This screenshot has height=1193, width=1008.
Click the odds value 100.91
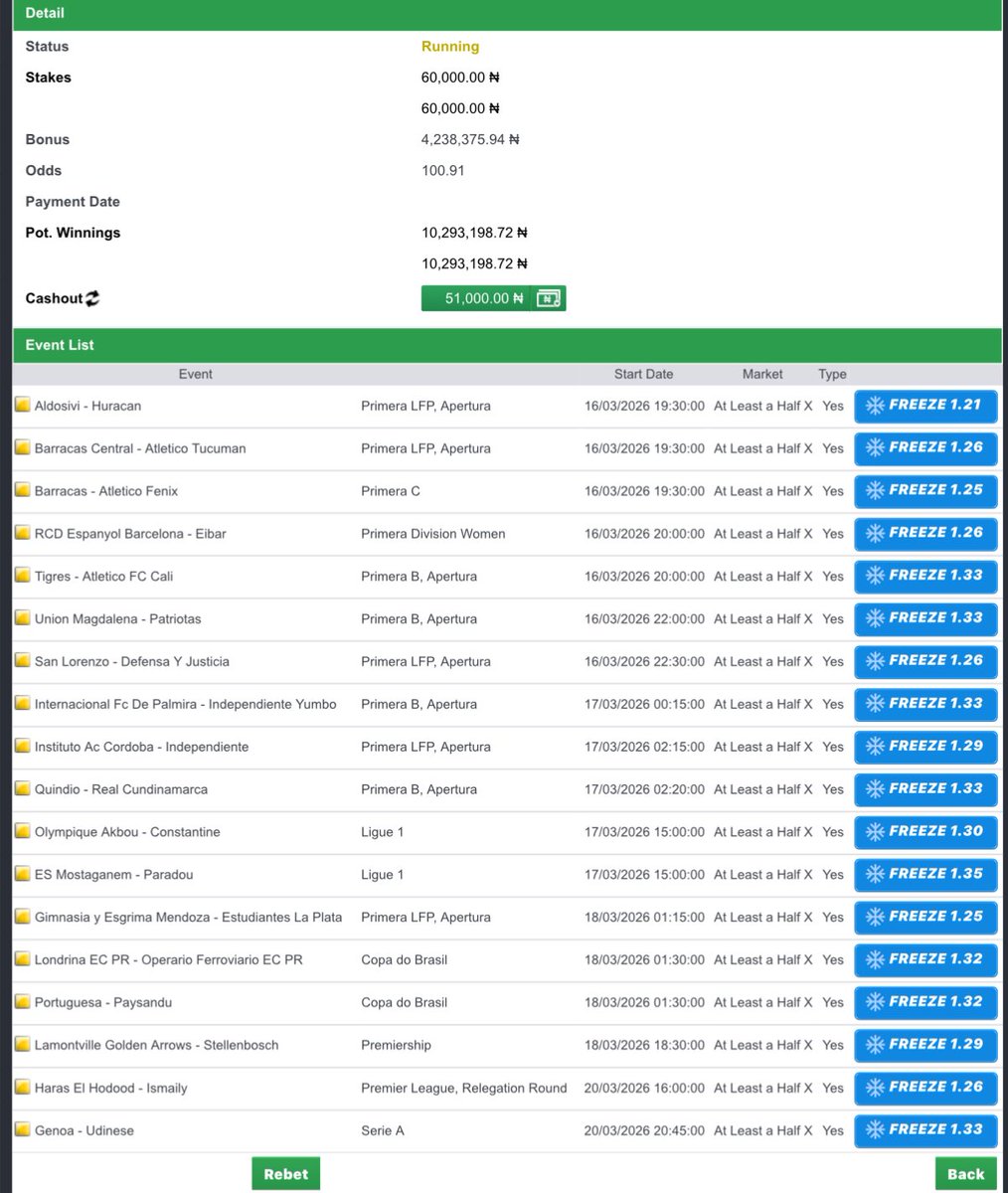click(443, 171)
